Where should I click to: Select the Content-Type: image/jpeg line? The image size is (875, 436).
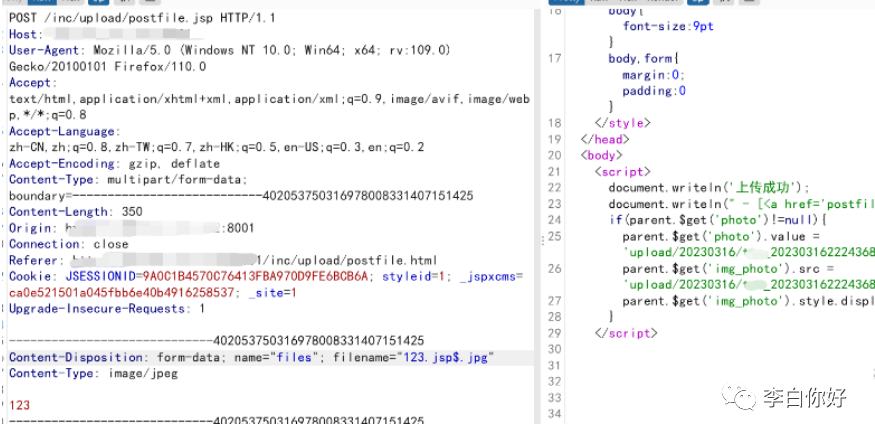pos(93,373)
